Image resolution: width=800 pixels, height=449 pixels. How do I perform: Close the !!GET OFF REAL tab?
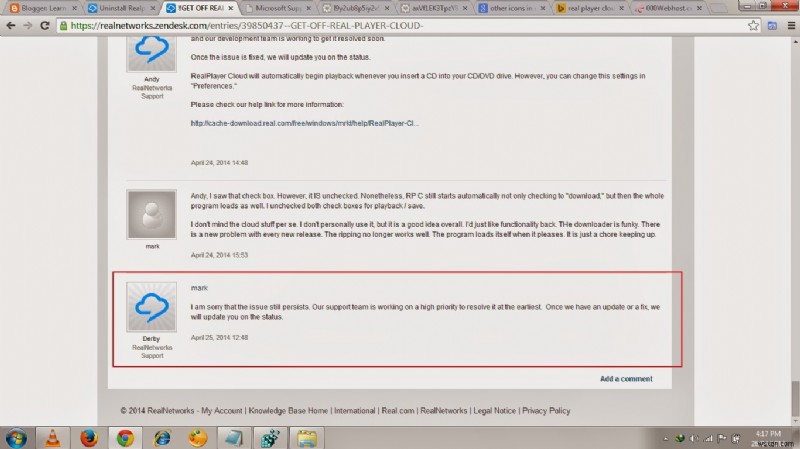[x=231, y=8]
